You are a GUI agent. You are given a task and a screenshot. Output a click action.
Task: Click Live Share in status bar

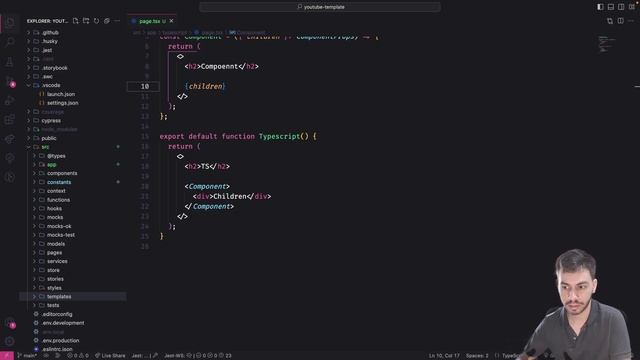(110, 356)
